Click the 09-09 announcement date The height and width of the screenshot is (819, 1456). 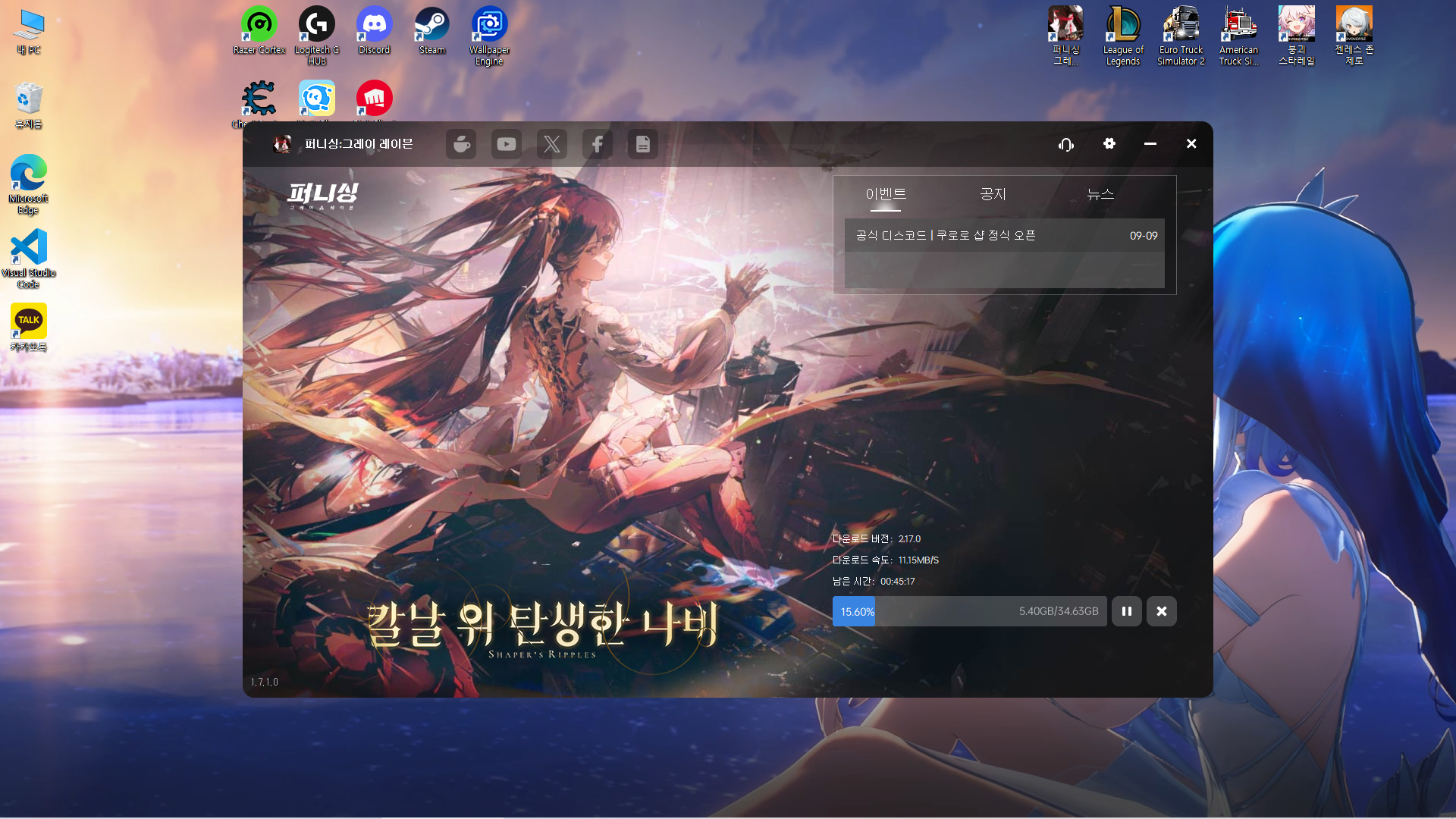[1144, 236]
